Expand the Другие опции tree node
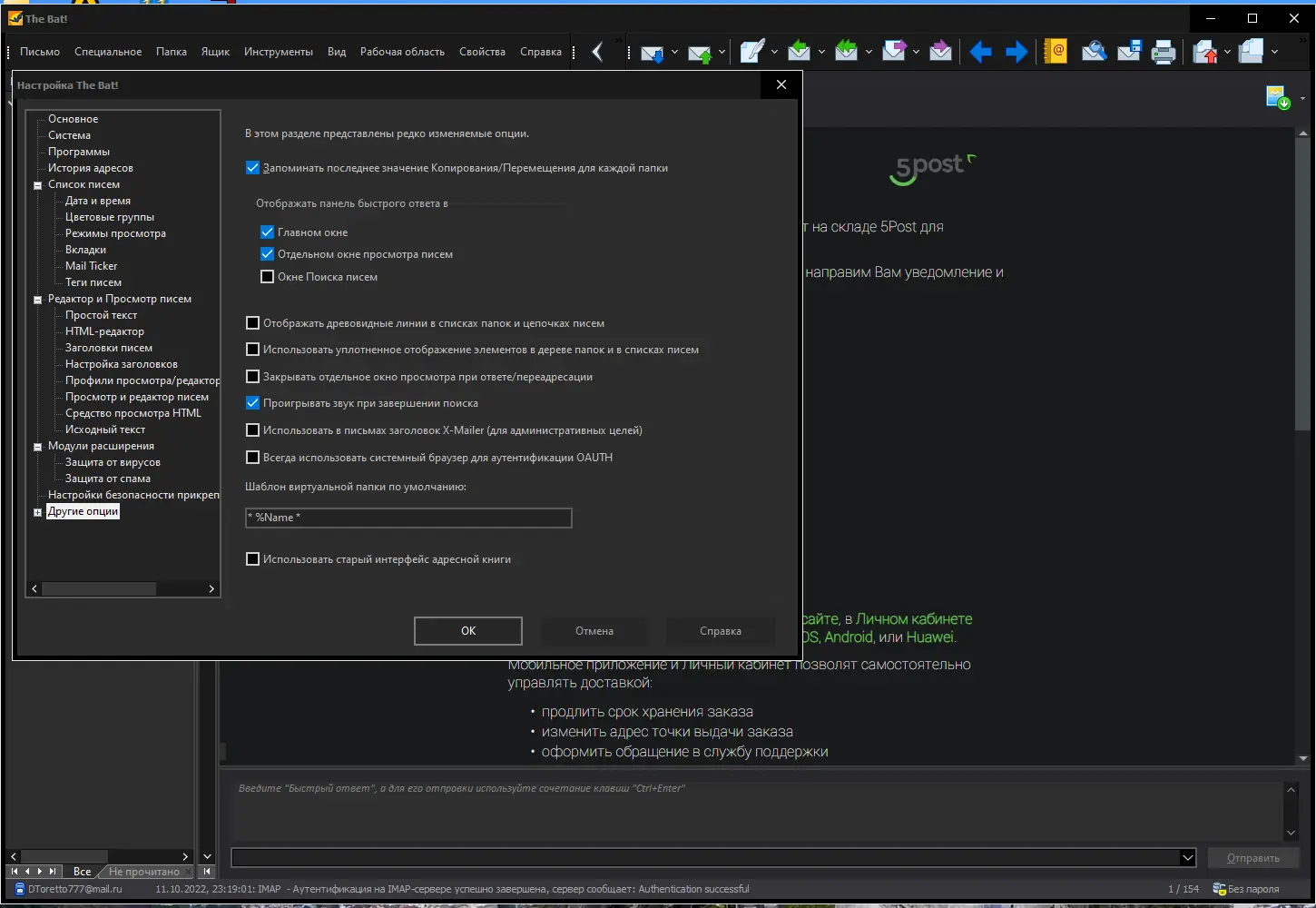The height and width of the screenshot is (908, 1316). pyautogui.click(x=38, y=512)
